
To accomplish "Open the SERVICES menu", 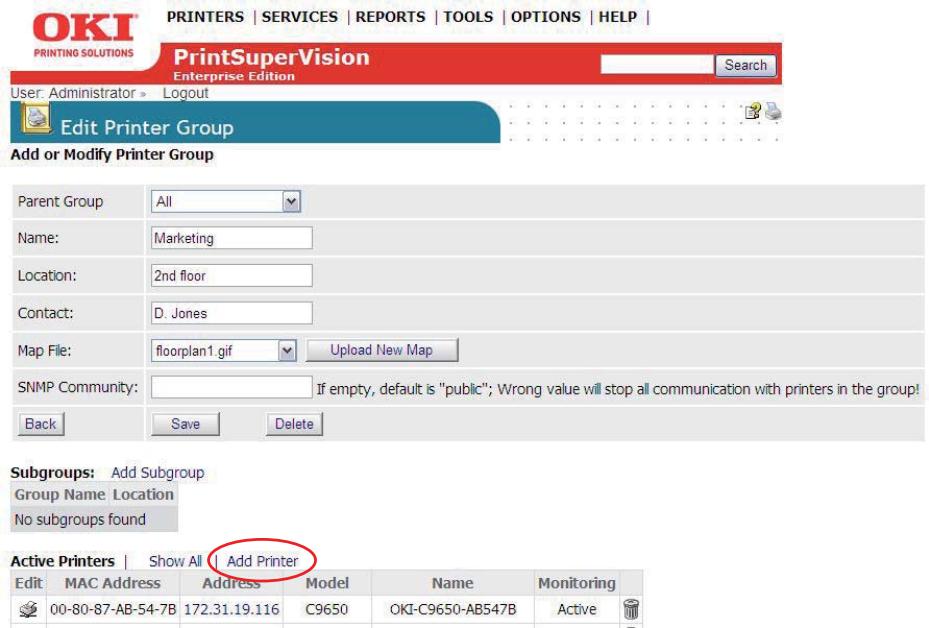I will [x=300, y=17].
